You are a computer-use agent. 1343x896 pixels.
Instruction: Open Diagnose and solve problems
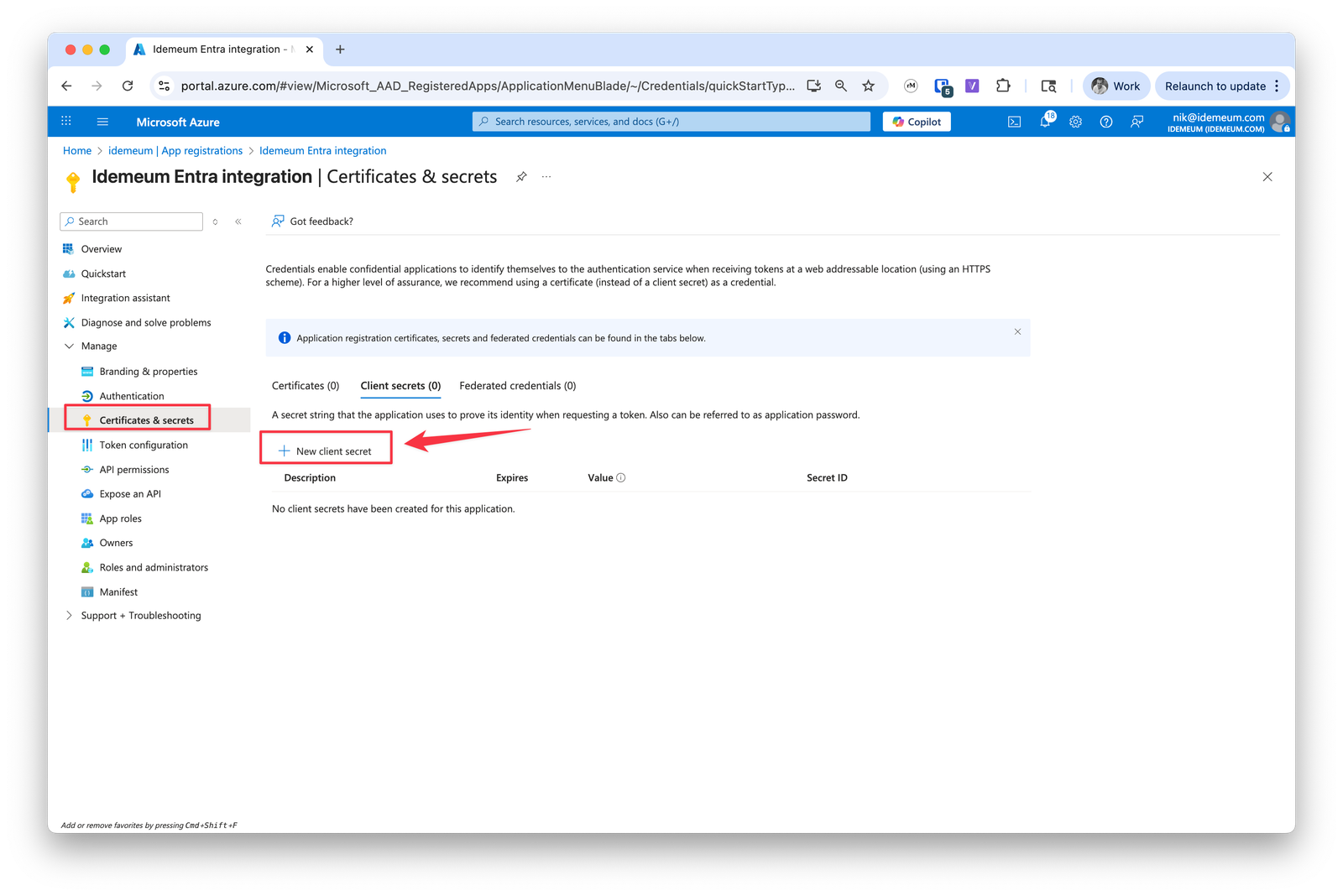tap(146, 323)
